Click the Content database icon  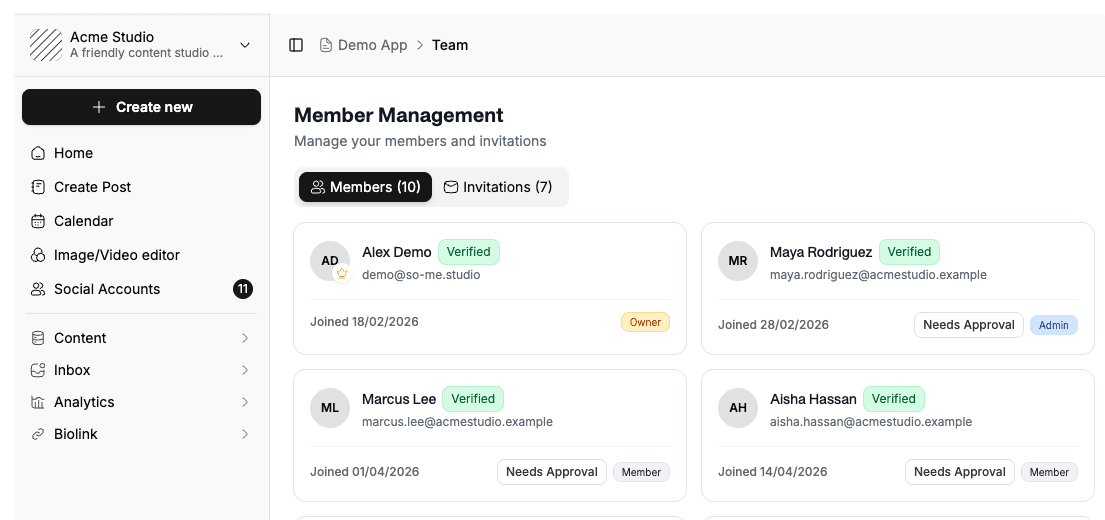[38, 338]
